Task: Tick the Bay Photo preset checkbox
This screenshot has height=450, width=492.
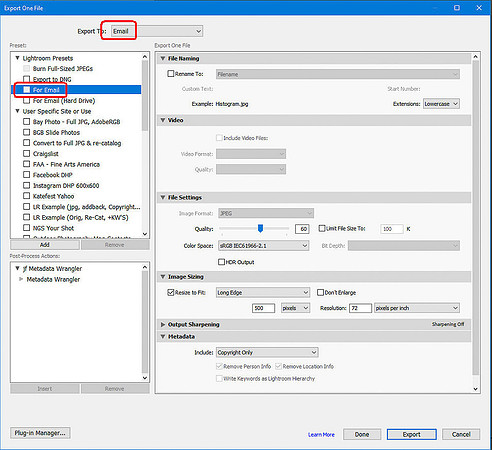Action: click(27, 122)
